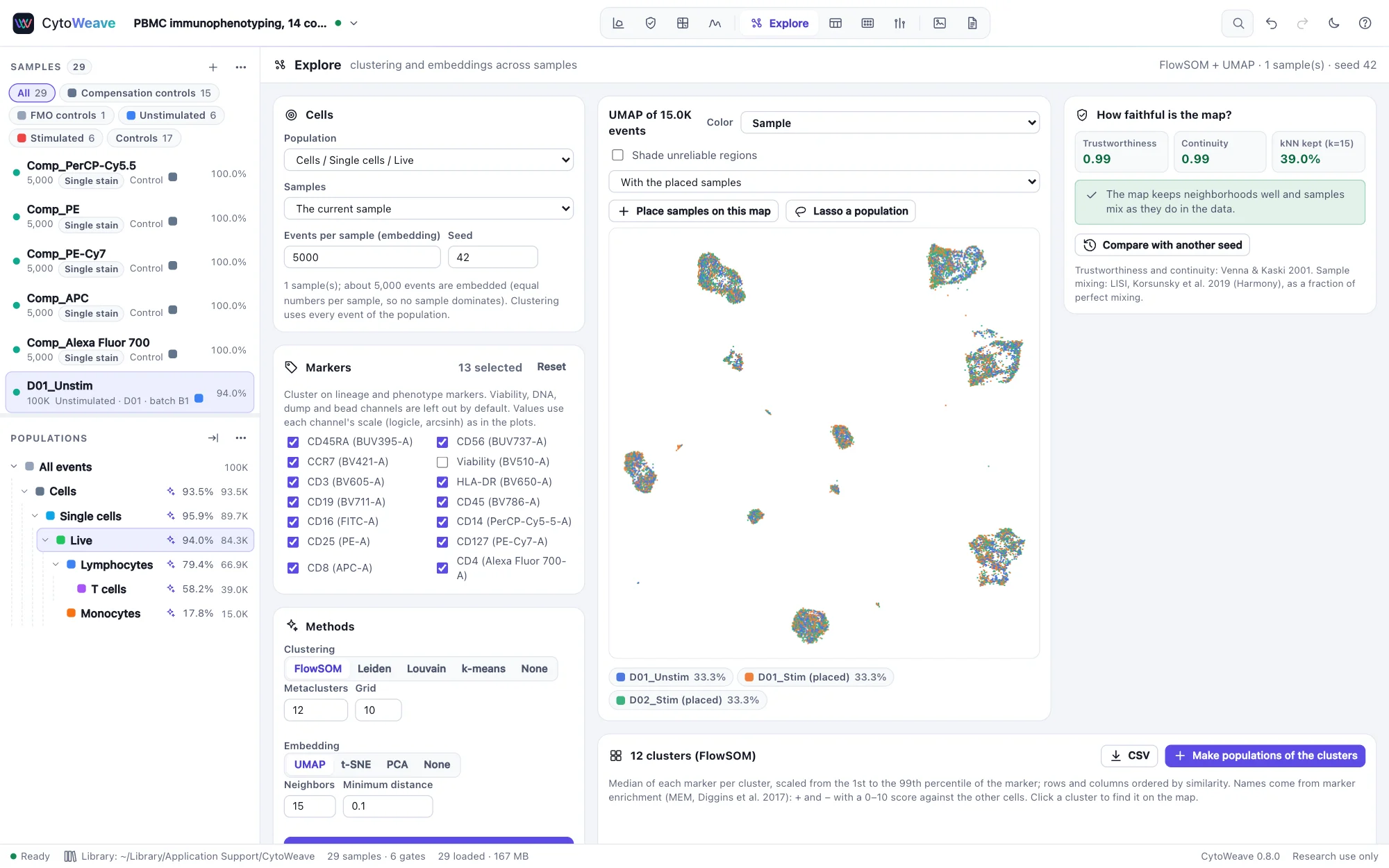Open the shield quality-check toolbar icon

651,23
